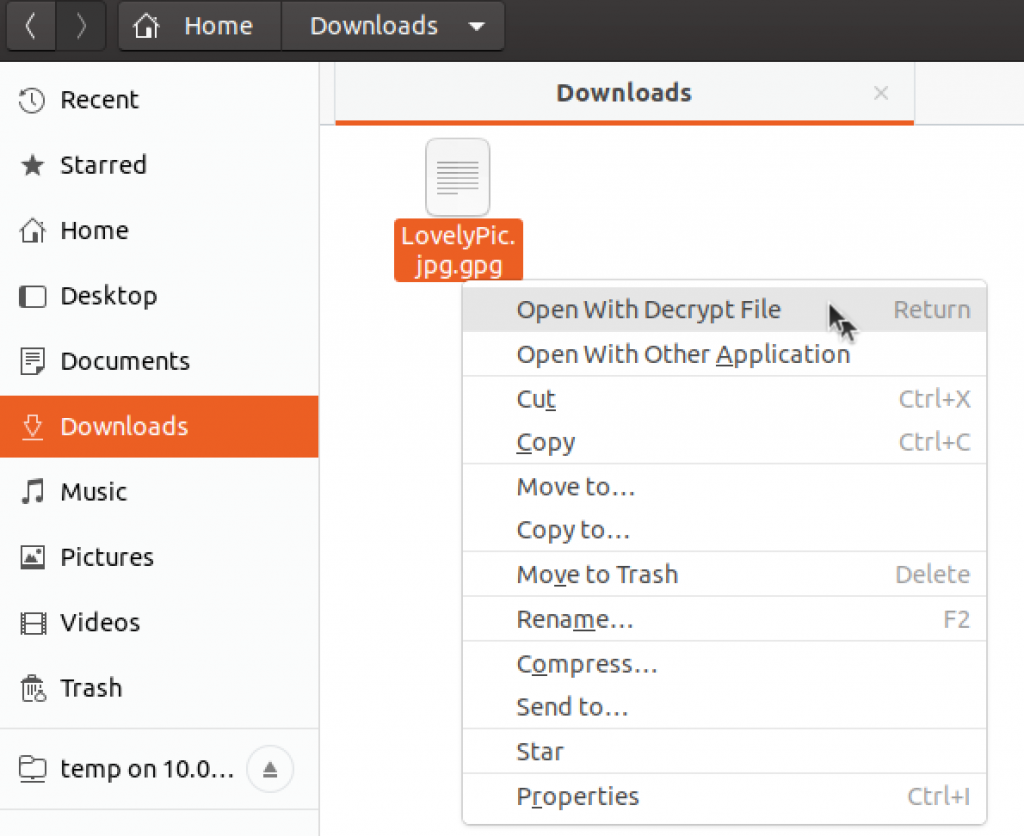Click the Music note icon in sidebar
The image size is (1024, 836).
click(32, 492)
